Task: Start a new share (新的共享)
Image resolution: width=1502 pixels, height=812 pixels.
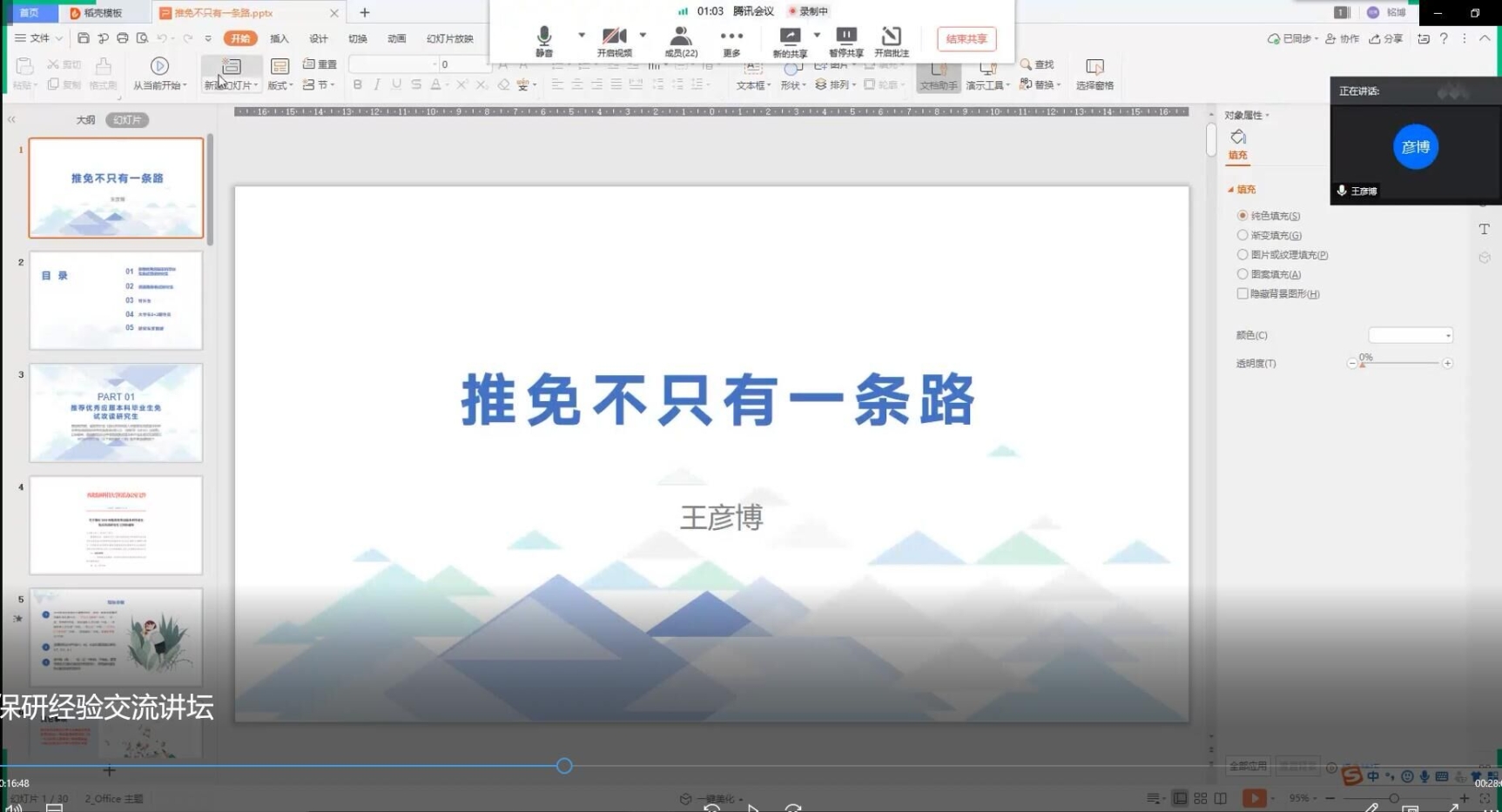Action: pos(790,41)
